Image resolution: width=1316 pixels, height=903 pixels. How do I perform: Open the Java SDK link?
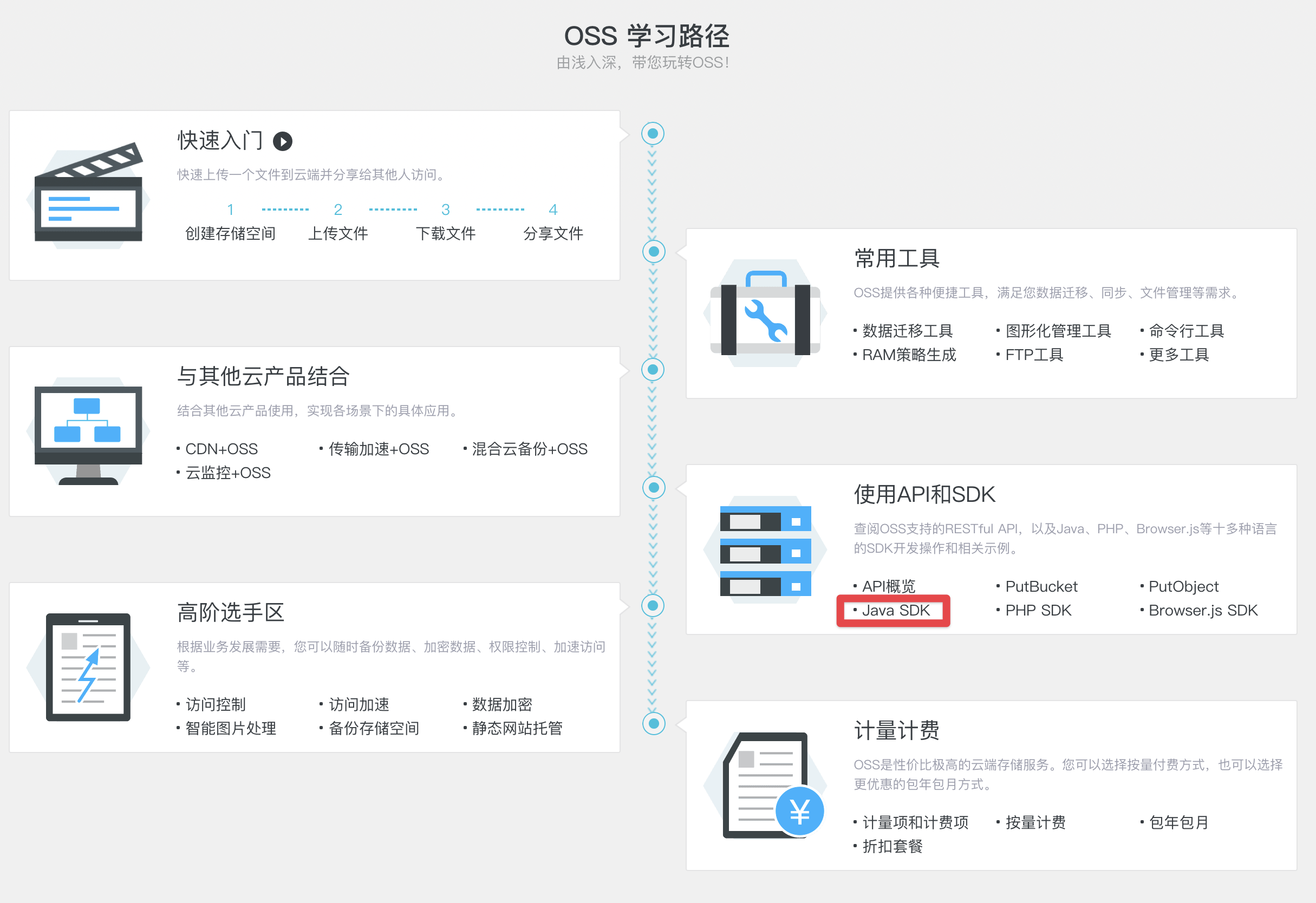[895, 610]
